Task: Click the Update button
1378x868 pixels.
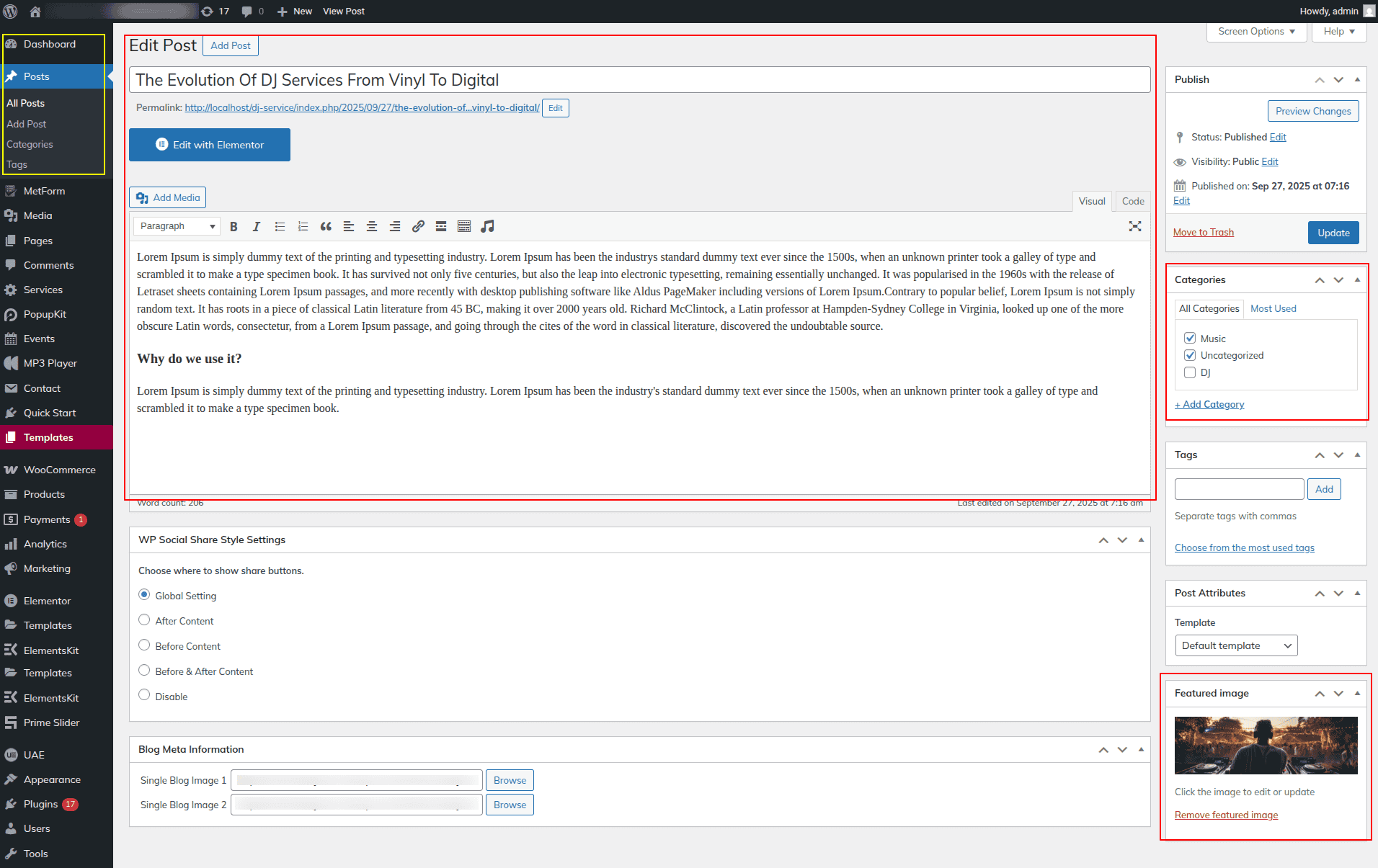Action: click(1333, 233)
